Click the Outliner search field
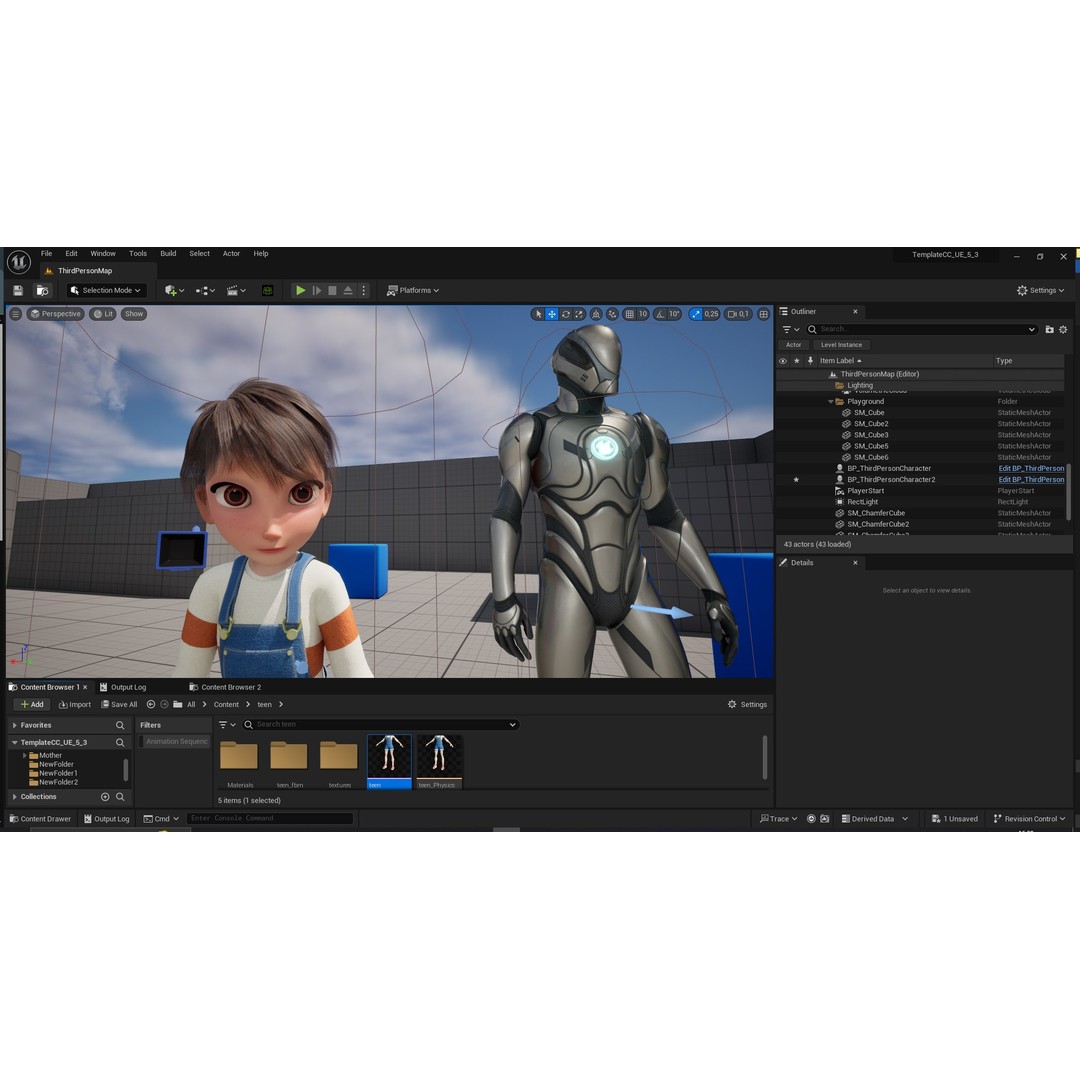 click(922, 329)
